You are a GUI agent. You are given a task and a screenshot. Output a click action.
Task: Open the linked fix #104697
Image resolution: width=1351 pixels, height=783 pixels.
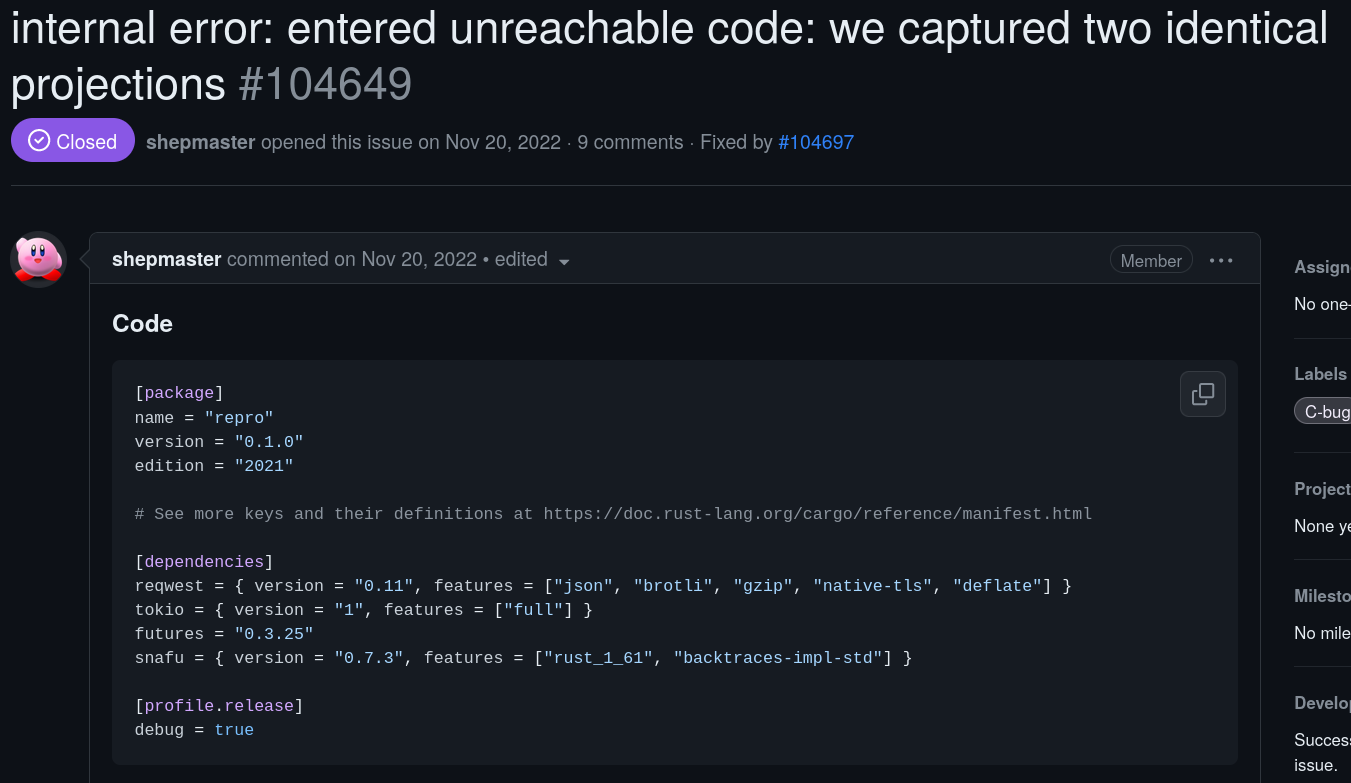coord(816,142)
